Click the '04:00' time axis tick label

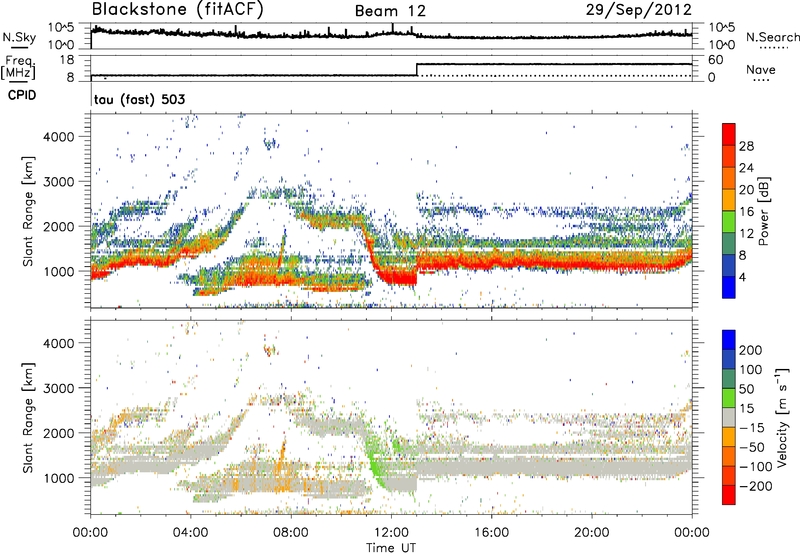click(191, 533)
